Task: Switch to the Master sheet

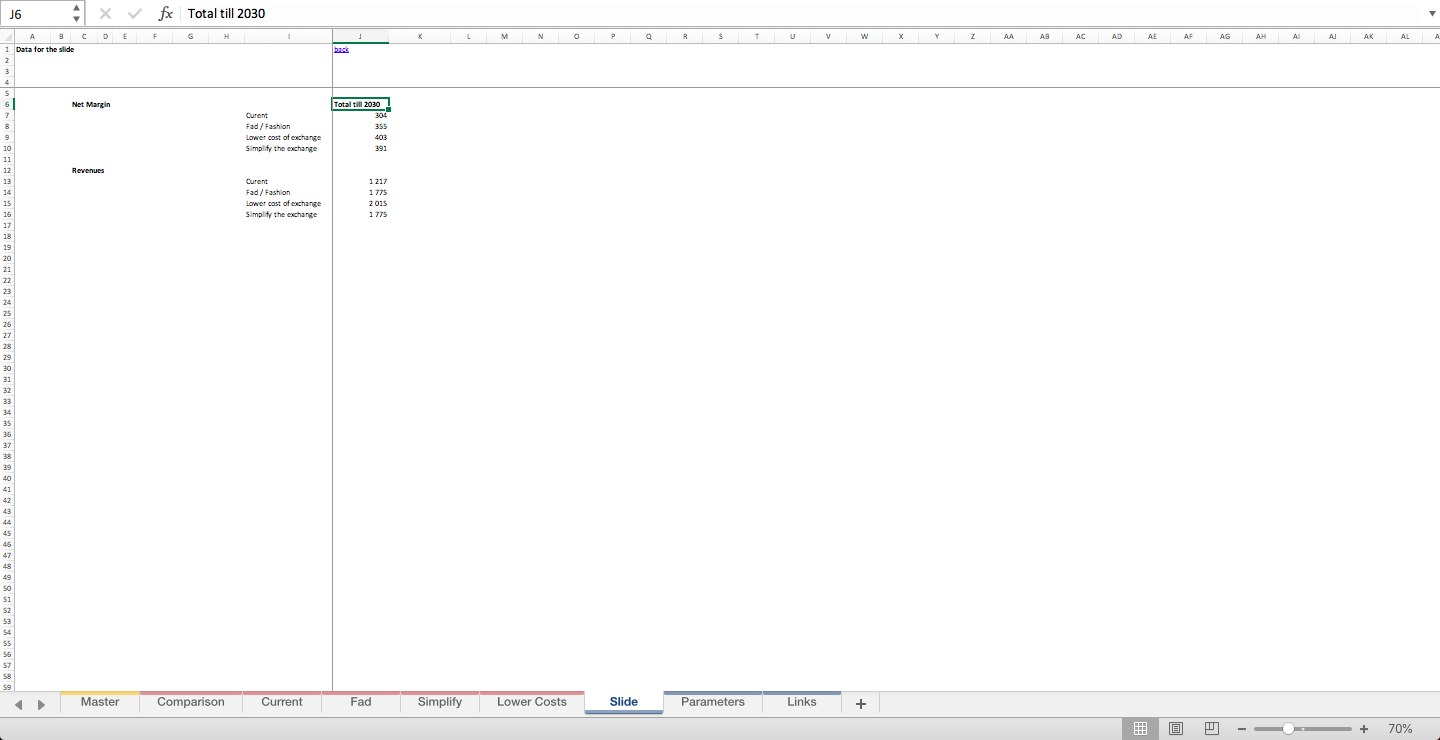Action: (99, 702)
